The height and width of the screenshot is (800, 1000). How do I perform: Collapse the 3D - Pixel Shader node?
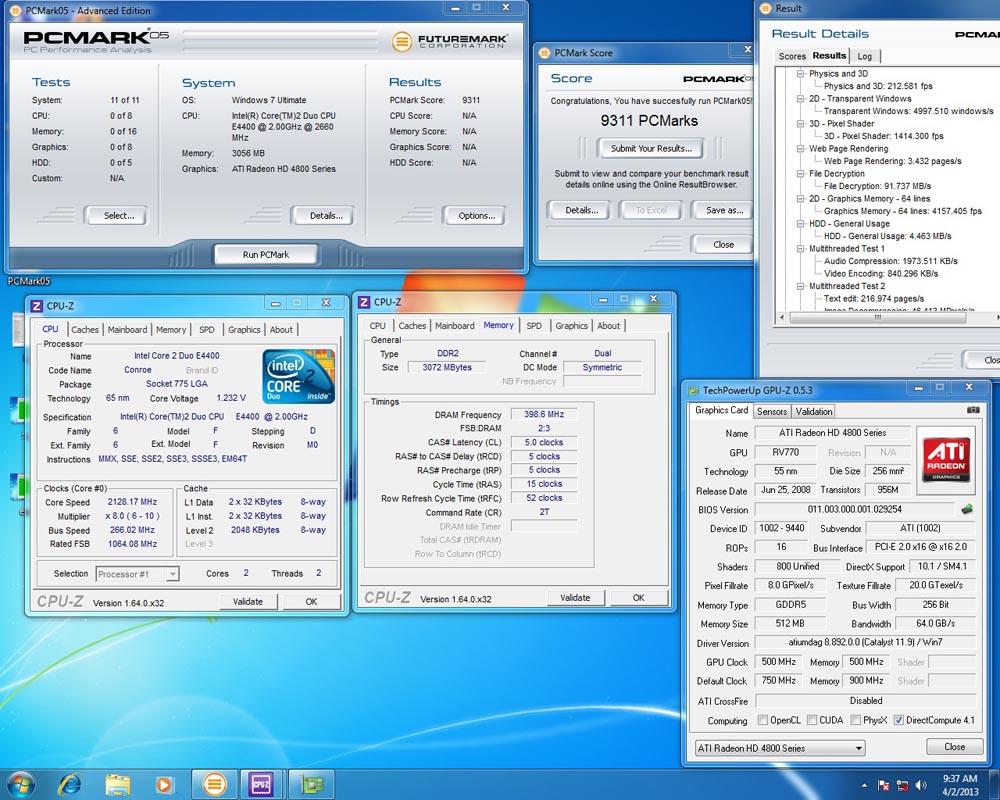[x=800, y=124]
